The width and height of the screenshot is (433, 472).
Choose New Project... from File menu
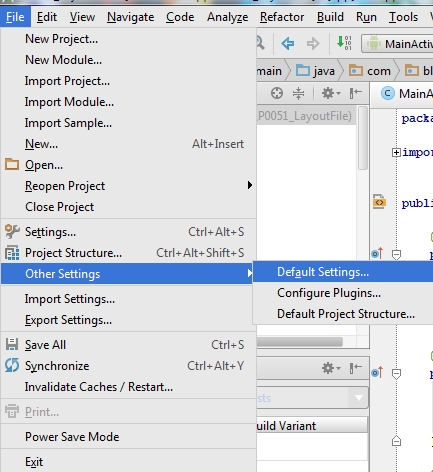tap(128, 39)
